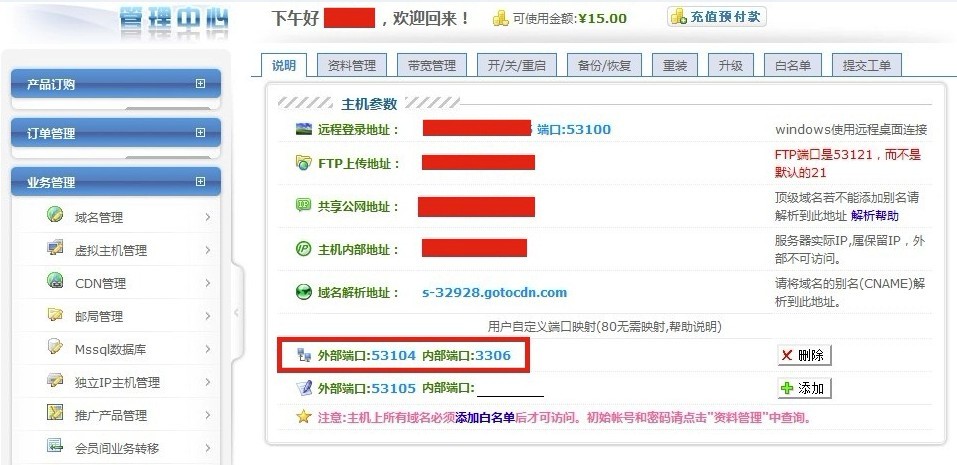Click the 会员间业务转移 icon
The height and width of the screenshot is (465, 957).
coord(55,446)
